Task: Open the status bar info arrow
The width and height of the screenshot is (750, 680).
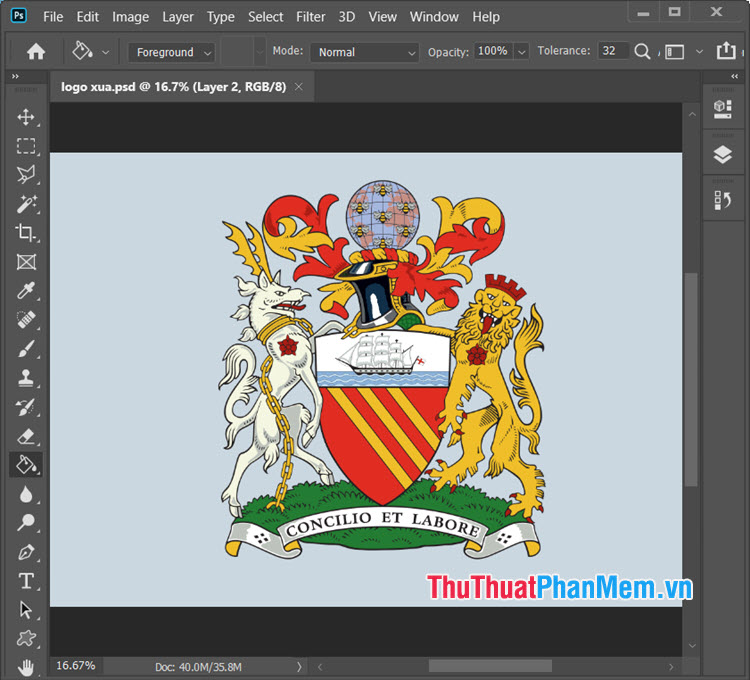Action: pyautogui.click(x=299, y=667)
